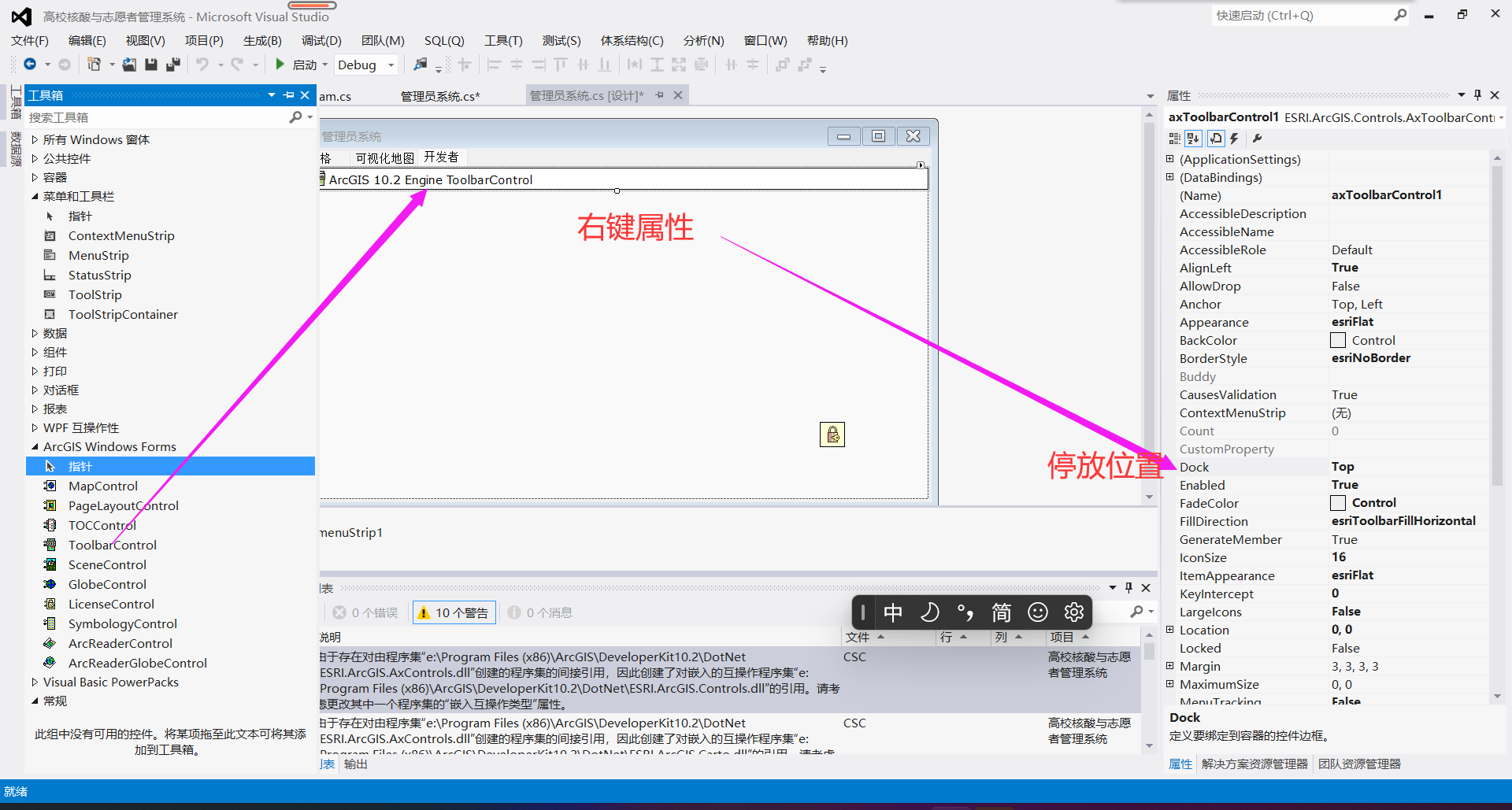Toggle IME Simplified Chinese button
The height and width of the screenshot is (810, 1512).
point(1001,612)
